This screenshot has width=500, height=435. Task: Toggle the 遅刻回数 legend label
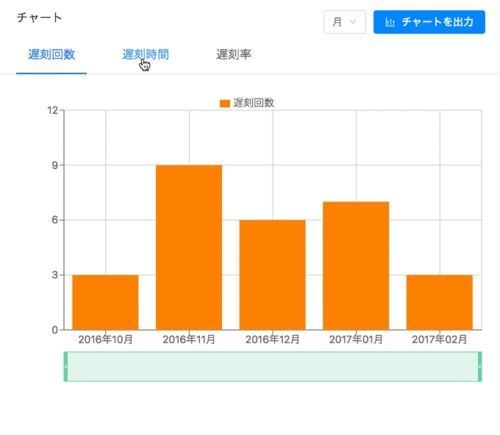coord(254,103)
